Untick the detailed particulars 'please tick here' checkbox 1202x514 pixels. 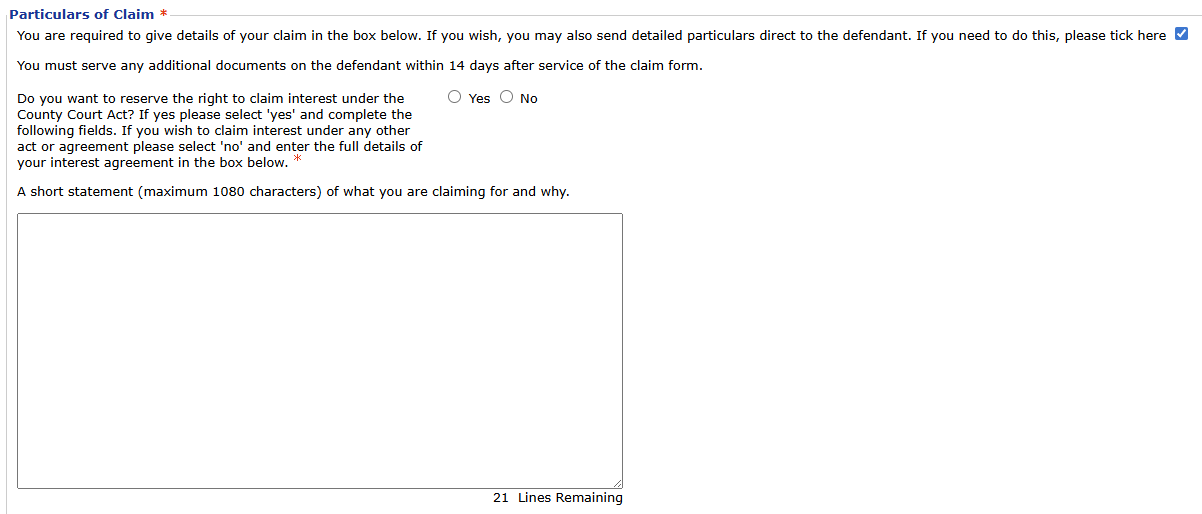pos(1181,35)
